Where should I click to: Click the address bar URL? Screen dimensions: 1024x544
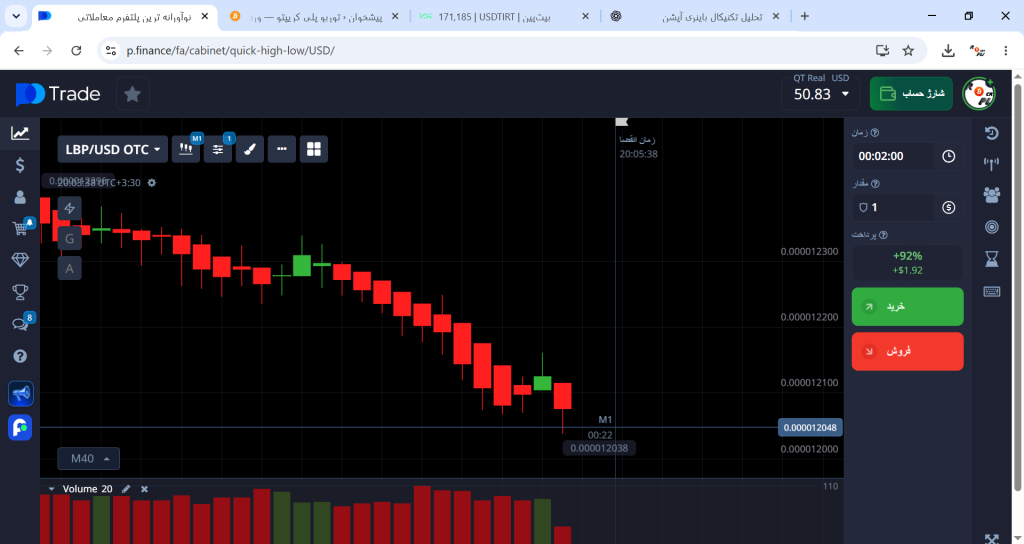tap(231, 50)
